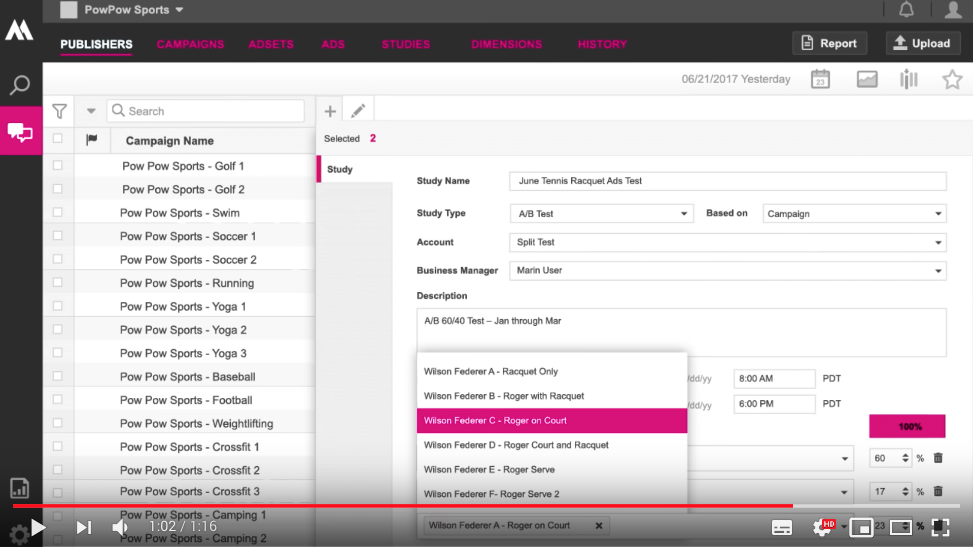The width and height of the screenshot is (973, 547).
Task: Delete the 17 percent group with trash icon
Action: pos(938,491)
